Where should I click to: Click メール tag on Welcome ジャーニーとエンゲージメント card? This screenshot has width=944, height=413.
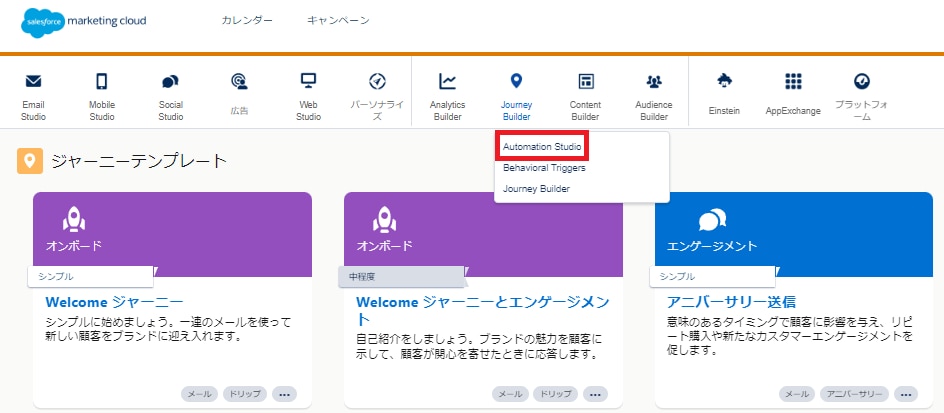tap(511, 394)
